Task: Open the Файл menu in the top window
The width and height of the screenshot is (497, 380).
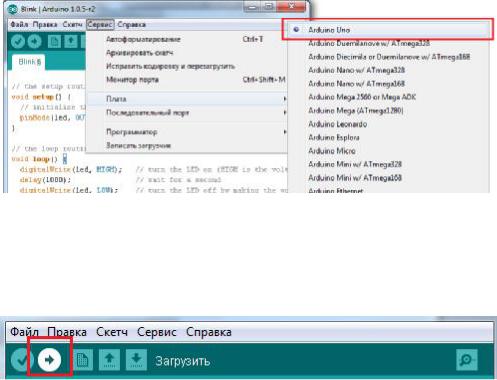Action: [x=19, y=24]
